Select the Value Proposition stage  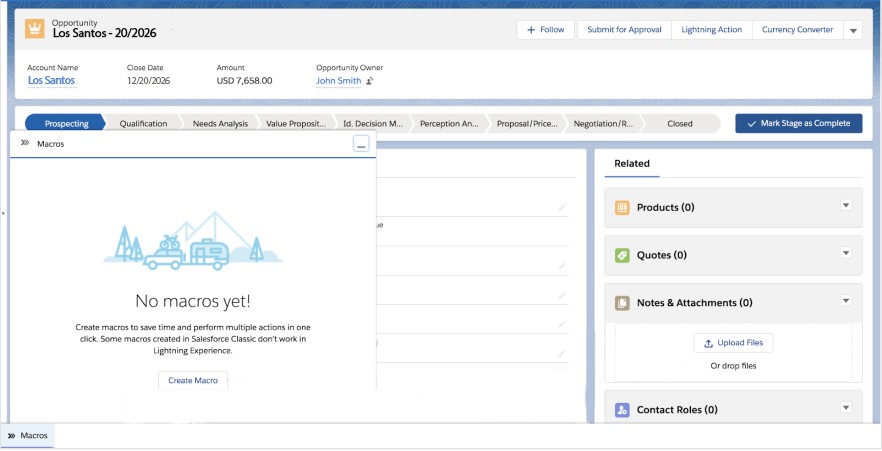click(296, 124)
